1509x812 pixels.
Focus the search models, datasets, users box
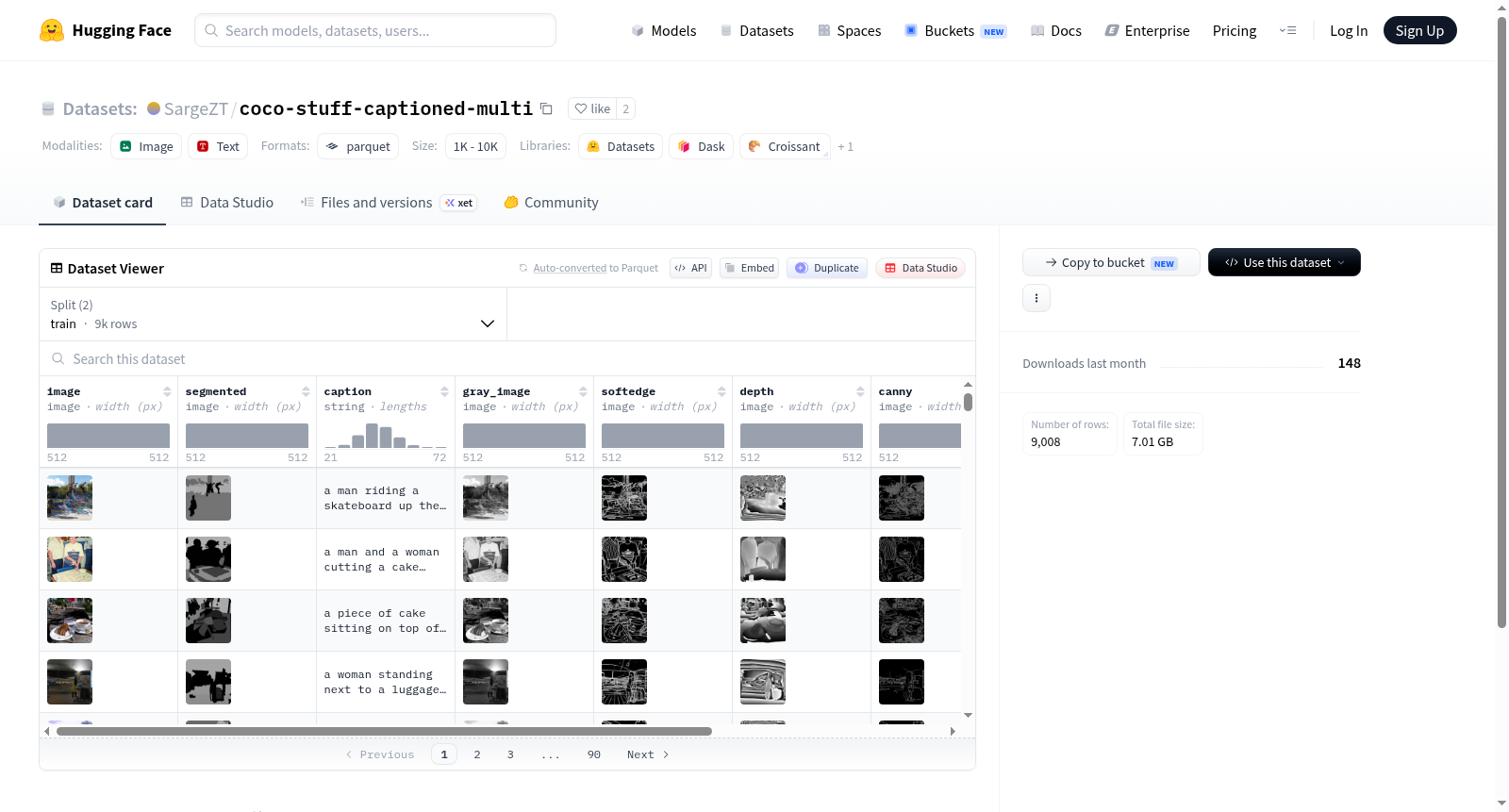[375, 30]
